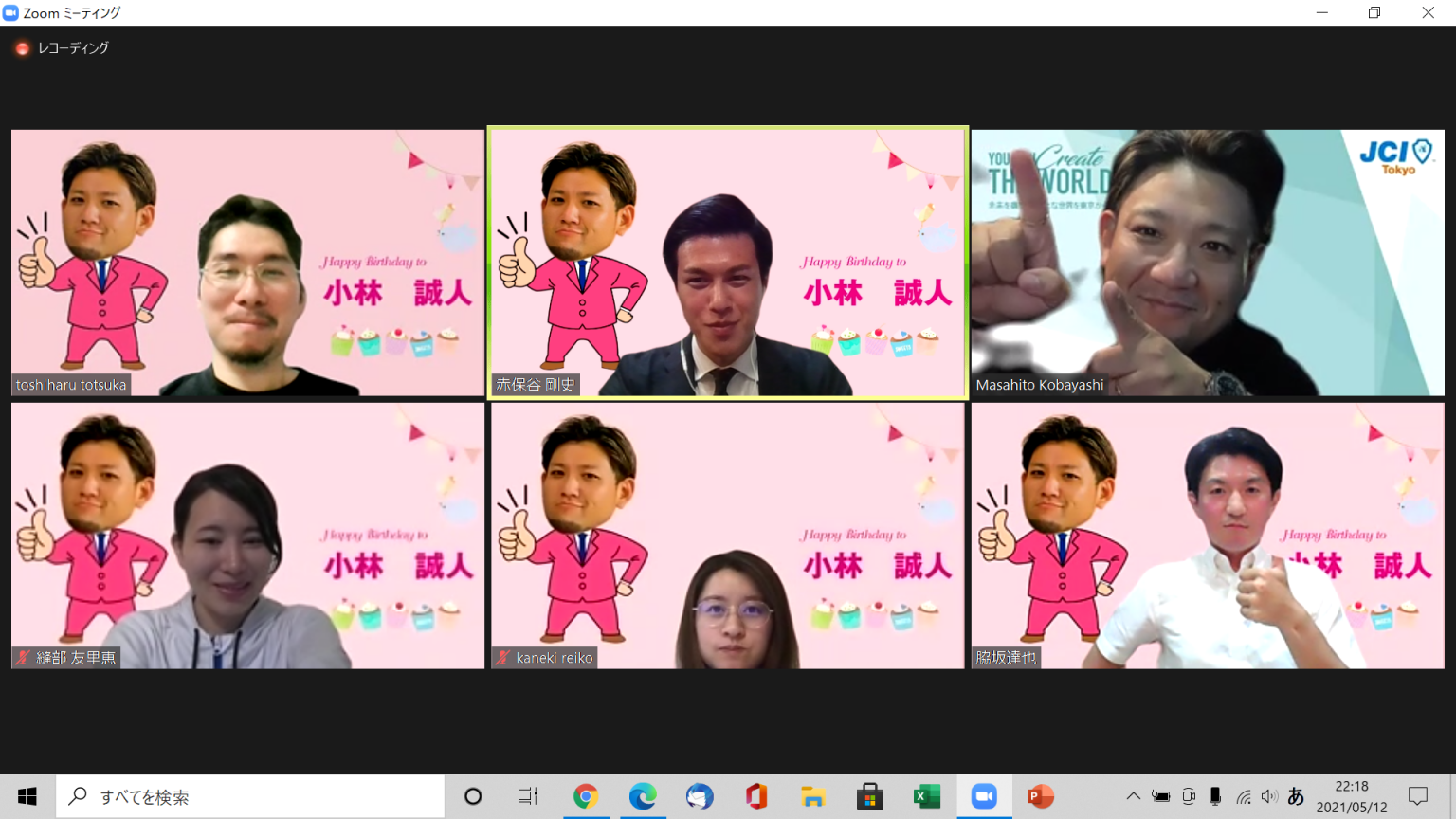Open Thunderbird mail from taskbar
This screenshot has width=1456, height=819.
(700, 796)
